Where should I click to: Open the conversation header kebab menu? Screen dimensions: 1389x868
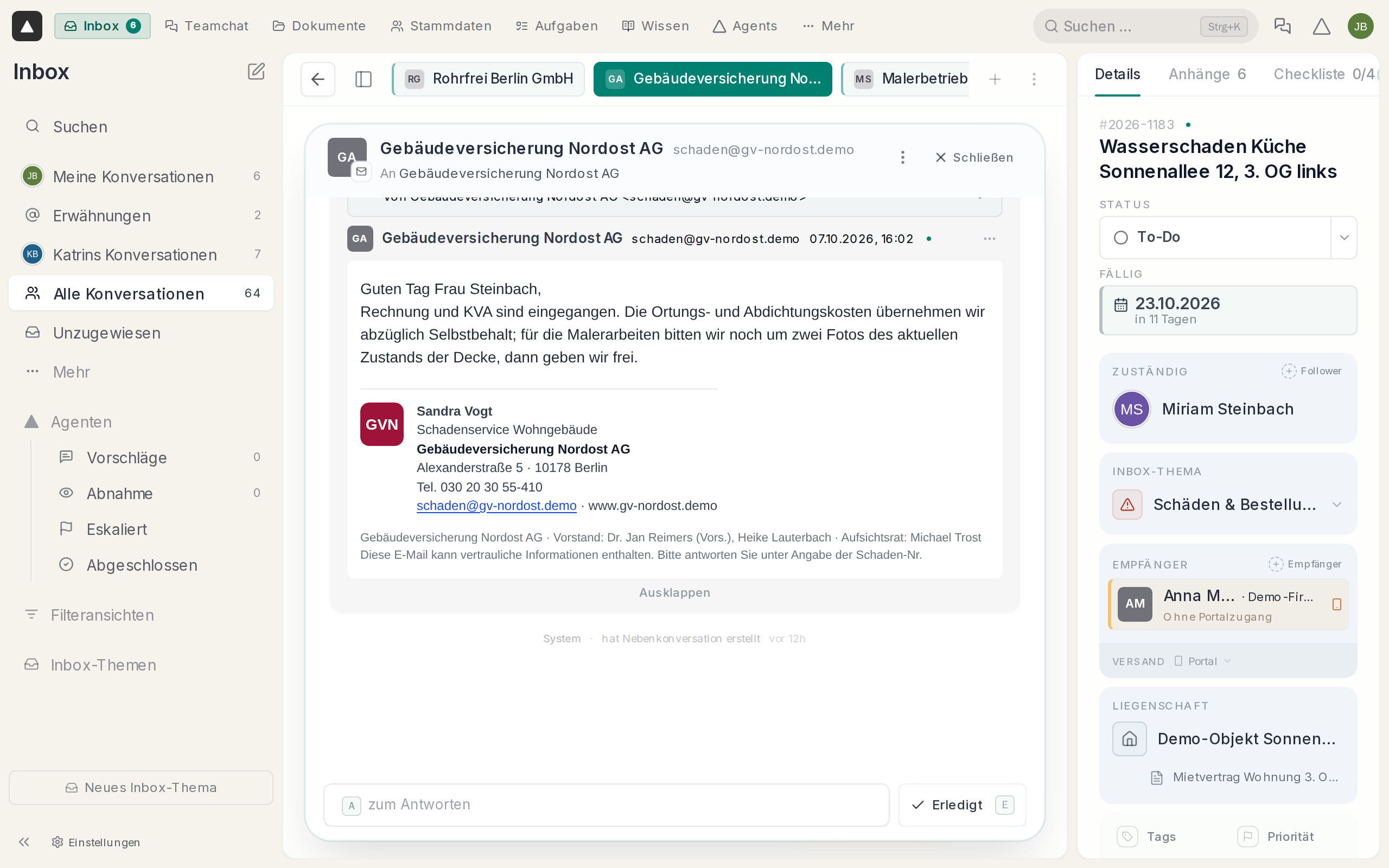coord(902,157)
